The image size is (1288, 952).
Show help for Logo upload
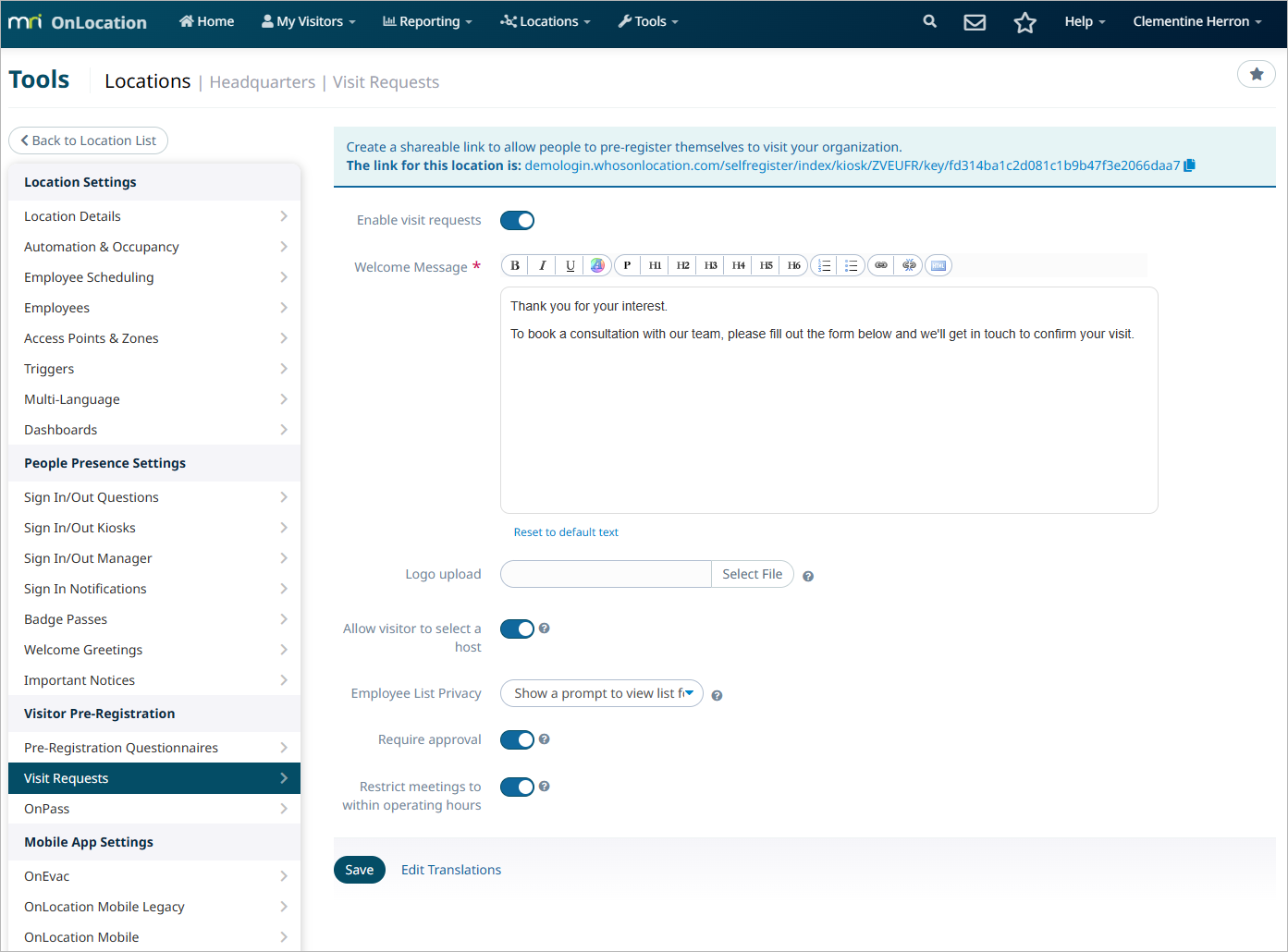[808, 576]
